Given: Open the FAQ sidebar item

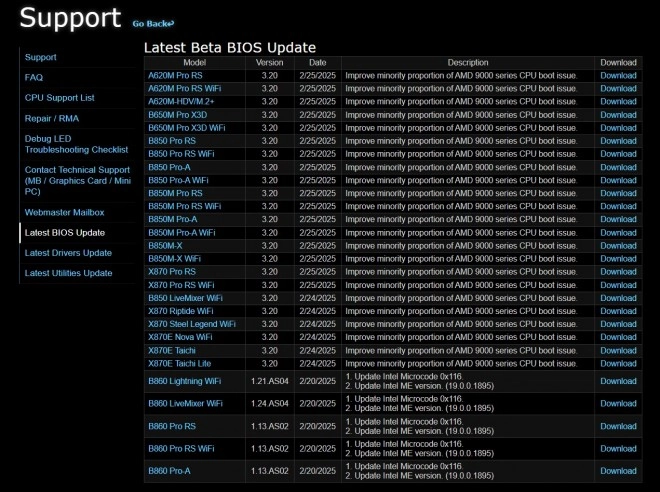Looking at the screenshot, I should [x=34, y=77].
